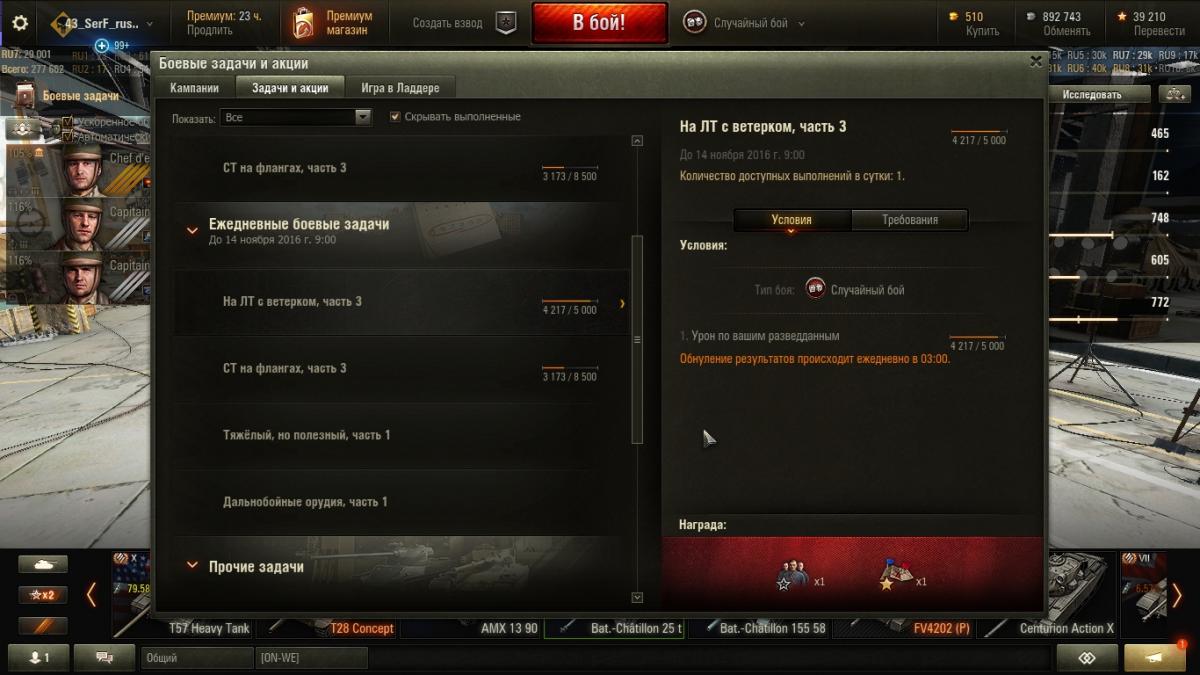Click the task list vertical scrollbar handle

tap(637, 340)
